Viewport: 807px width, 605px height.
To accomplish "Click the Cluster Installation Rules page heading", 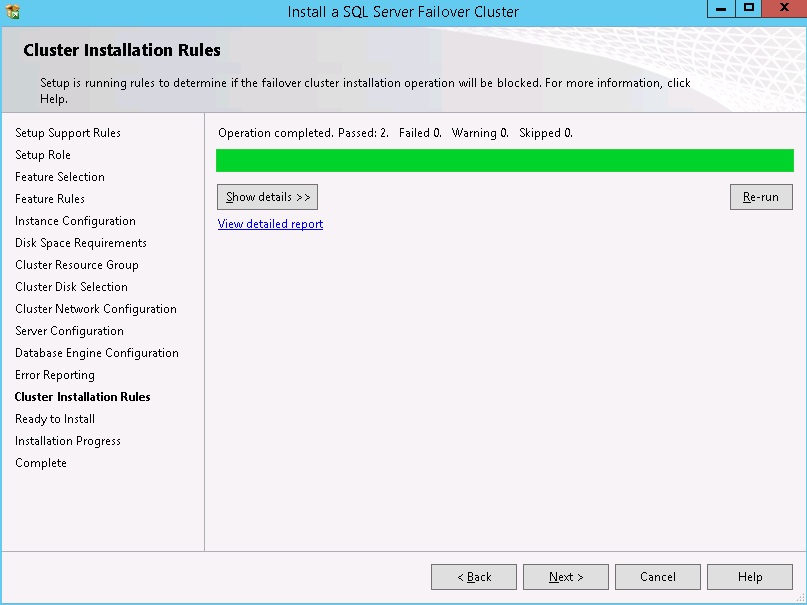I will [x=122, y=50].
